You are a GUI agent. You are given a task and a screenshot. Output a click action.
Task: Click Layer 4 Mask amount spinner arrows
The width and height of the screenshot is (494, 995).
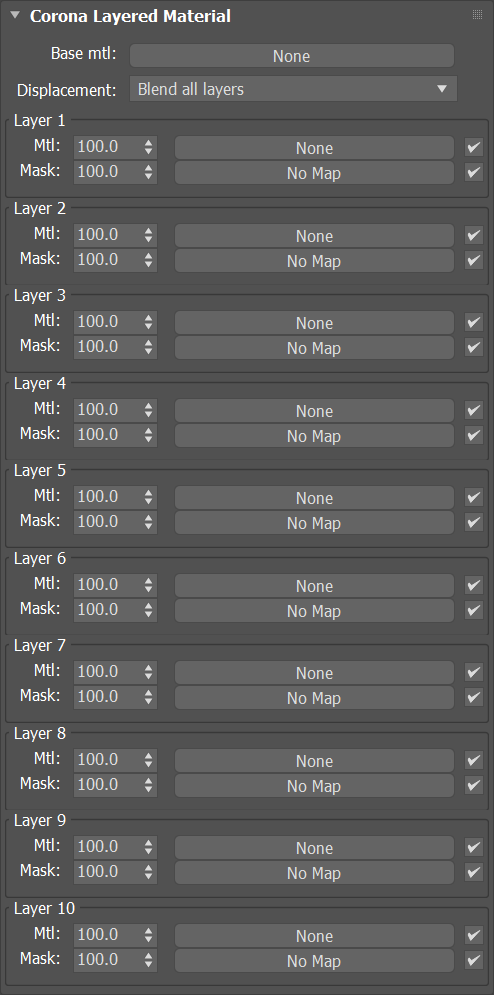click(x=149, y=435)
